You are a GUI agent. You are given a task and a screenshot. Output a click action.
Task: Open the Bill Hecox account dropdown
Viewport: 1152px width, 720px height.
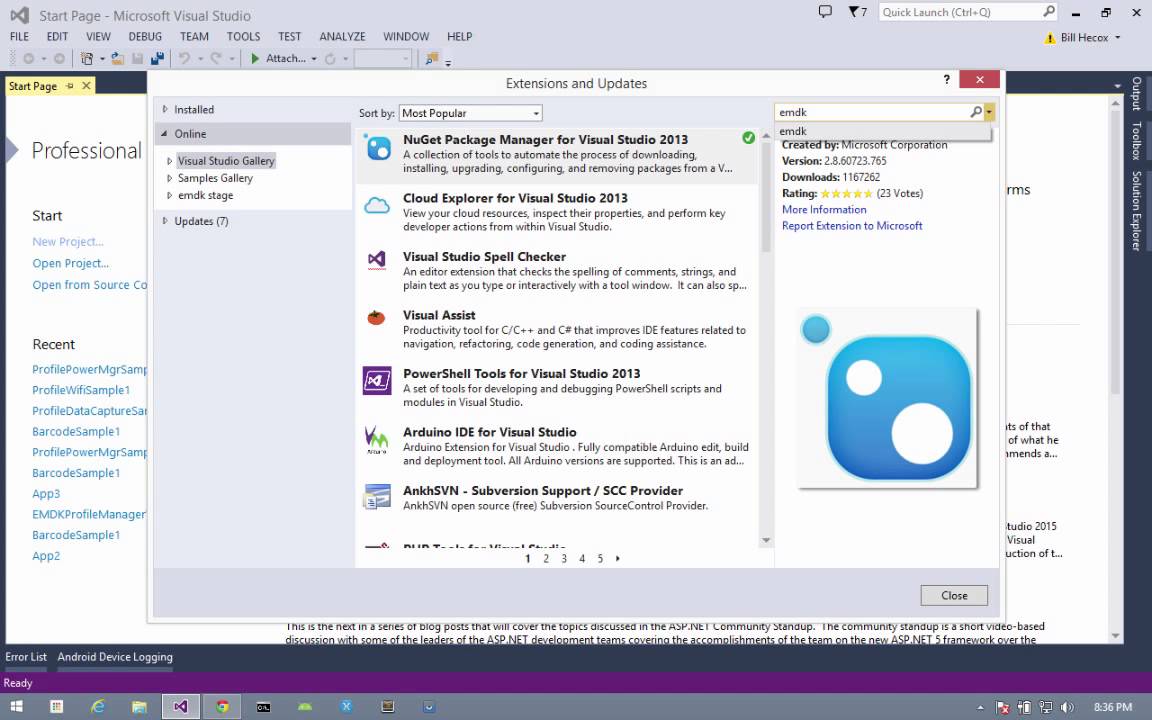coord(1117,37)
